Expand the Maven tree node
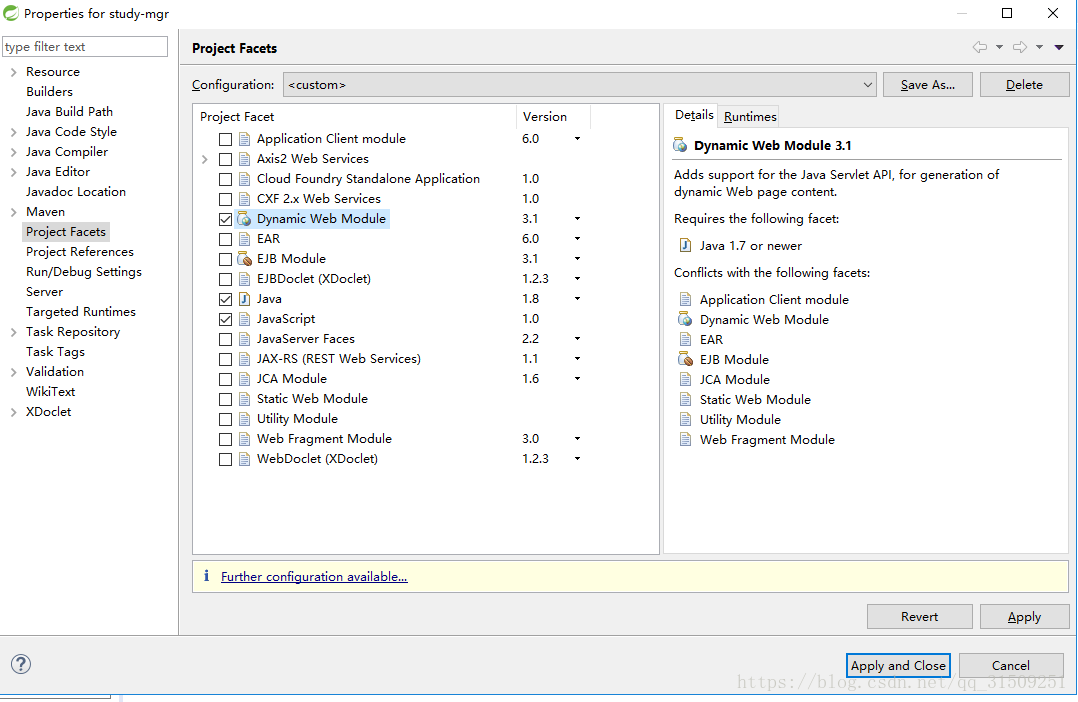 [x=13, y=212]
